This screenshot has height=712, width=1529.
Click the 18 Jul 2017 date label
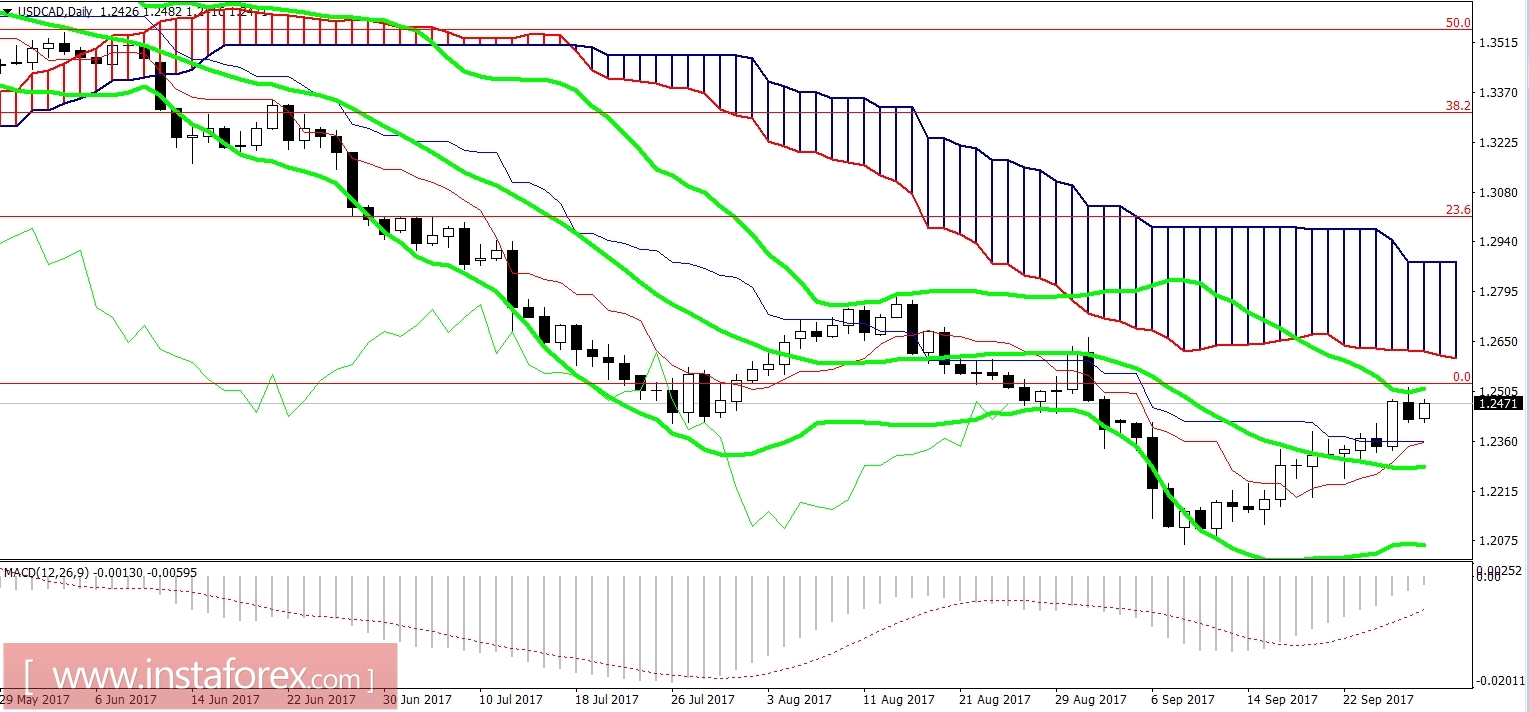pos(609,699)
